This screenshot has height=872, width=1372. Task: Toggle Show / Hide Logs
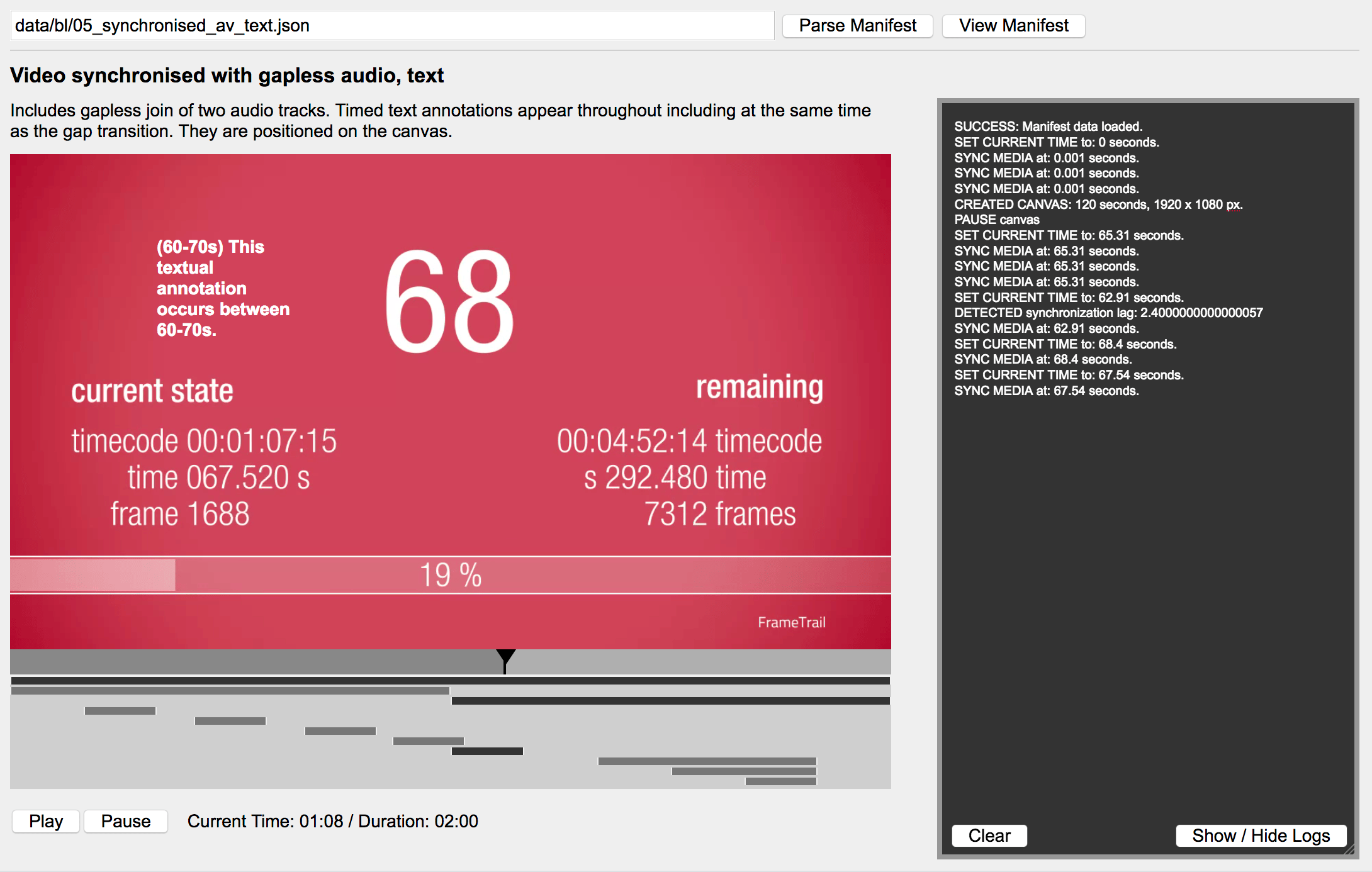[x=1261, y=836]
